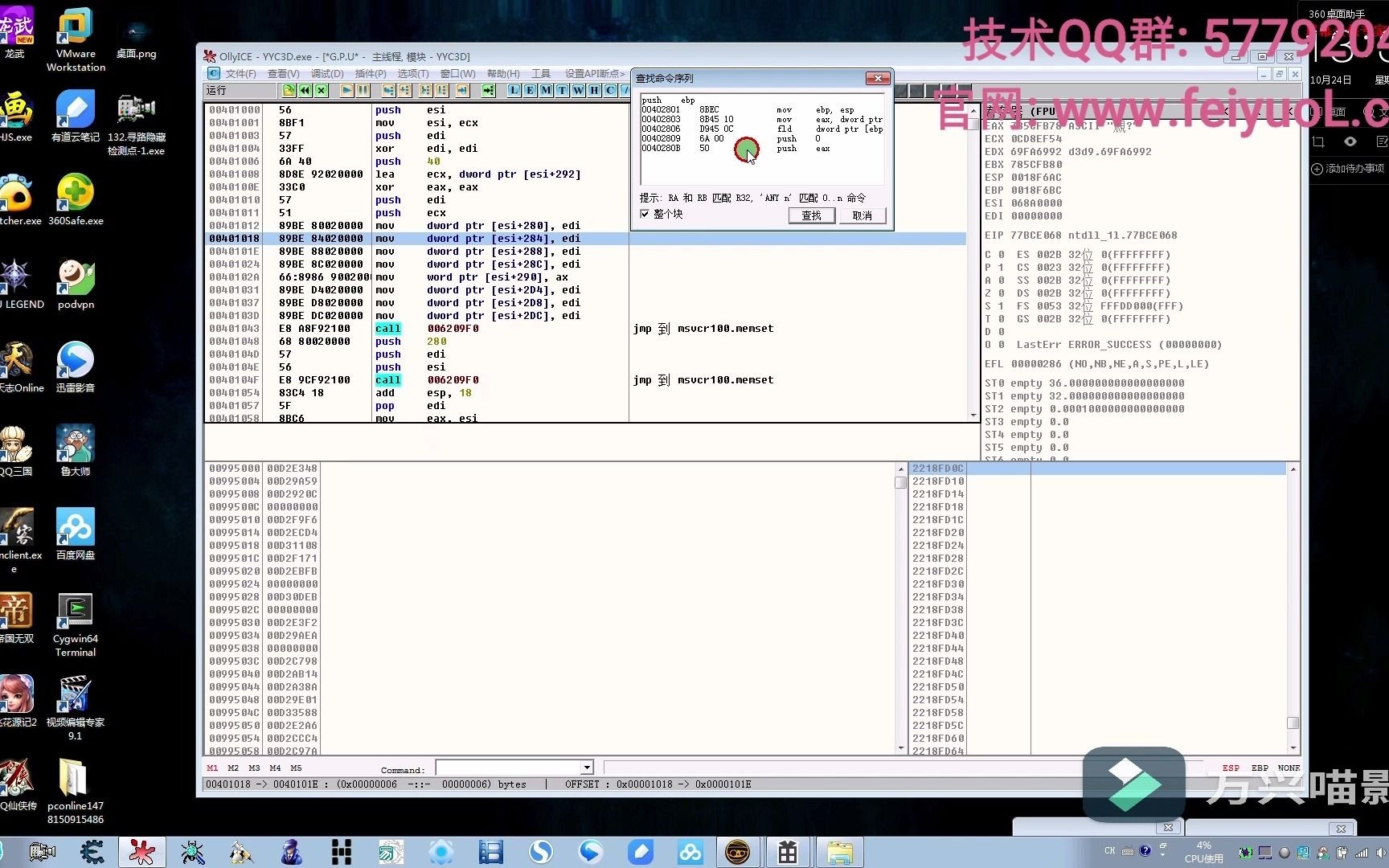Viewport: 1389px width, 868px height.
Task: Click 取消 button in search dialog
Action: (862, 215)
